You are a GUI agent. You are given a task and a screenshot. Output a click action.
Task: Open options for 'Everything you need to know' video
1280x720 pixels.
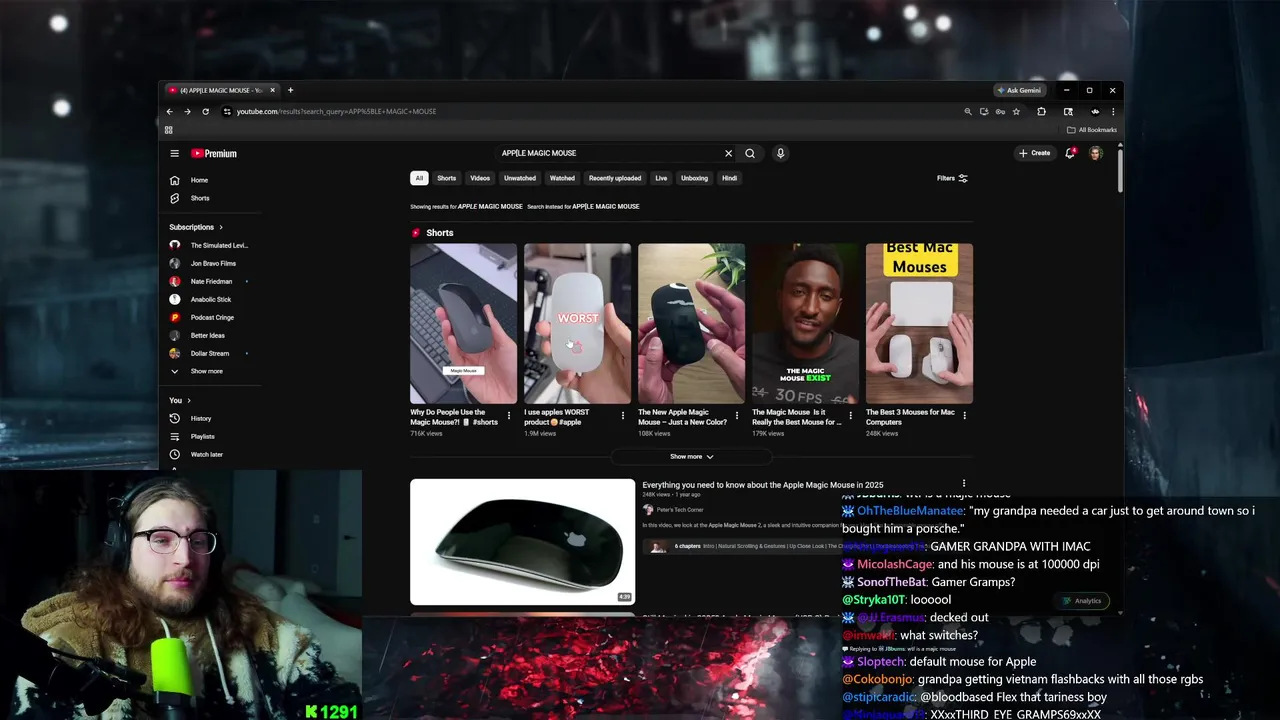(964, 484)
